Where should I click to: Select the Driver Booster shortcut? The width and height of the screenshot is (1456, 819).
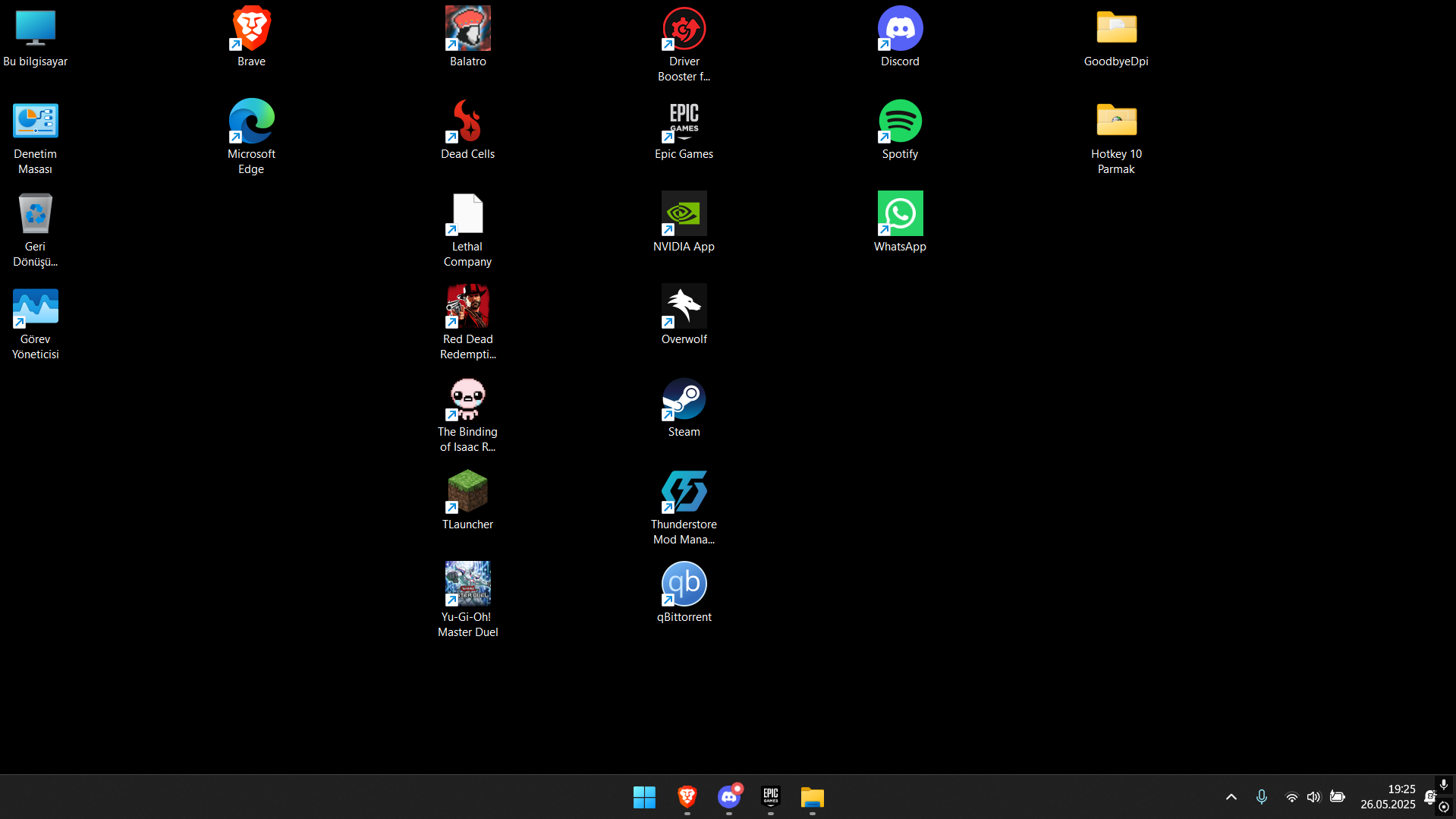tap(684, 46)
